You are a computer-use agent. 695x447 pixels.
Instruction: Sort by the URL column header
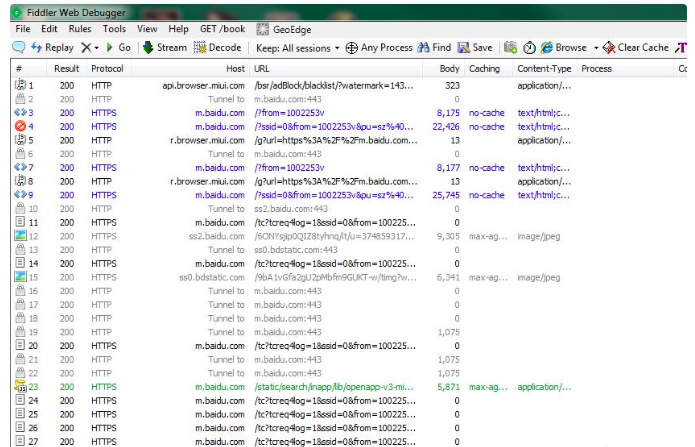pyautogui.click(x=336, y=69)
